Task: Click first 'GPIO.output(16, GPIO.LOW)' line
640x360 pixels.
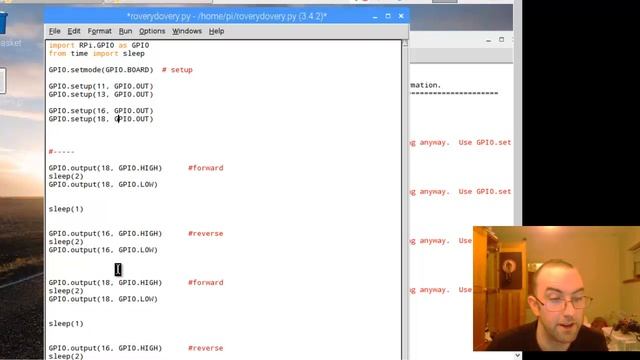Action: point(103,250)
